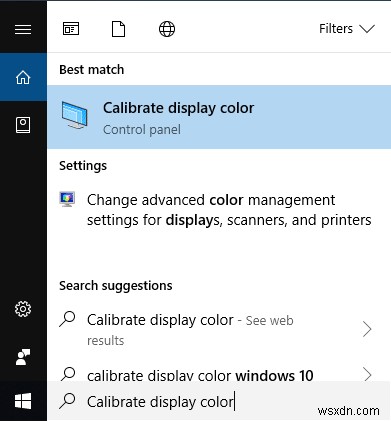Click the search box with 'Calibrate display color'
391x421 pixels.
[x=219, y=401]
